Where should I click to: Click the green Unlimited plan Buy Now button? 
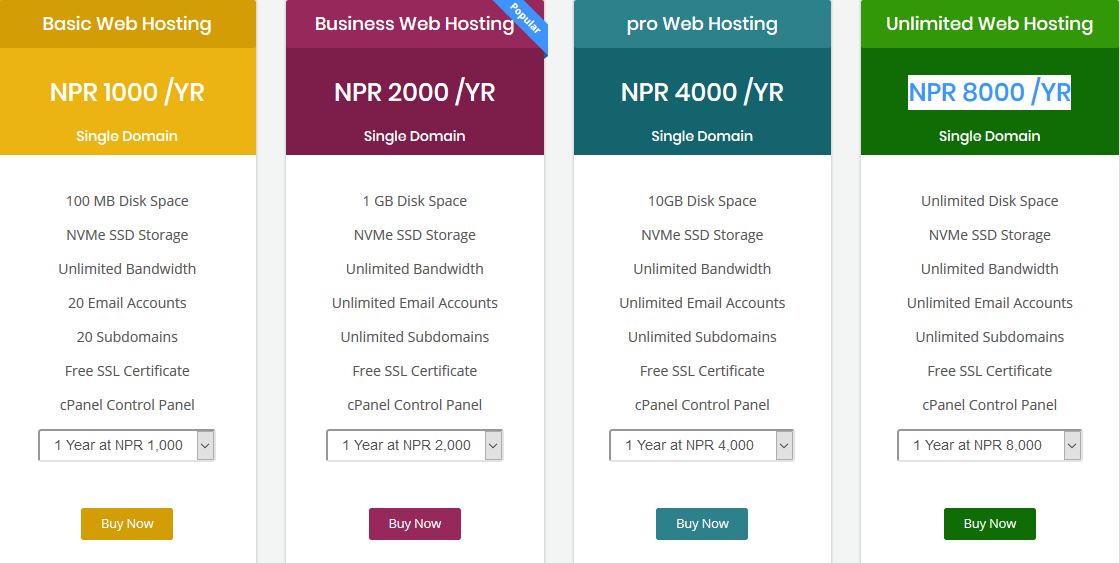989,524
